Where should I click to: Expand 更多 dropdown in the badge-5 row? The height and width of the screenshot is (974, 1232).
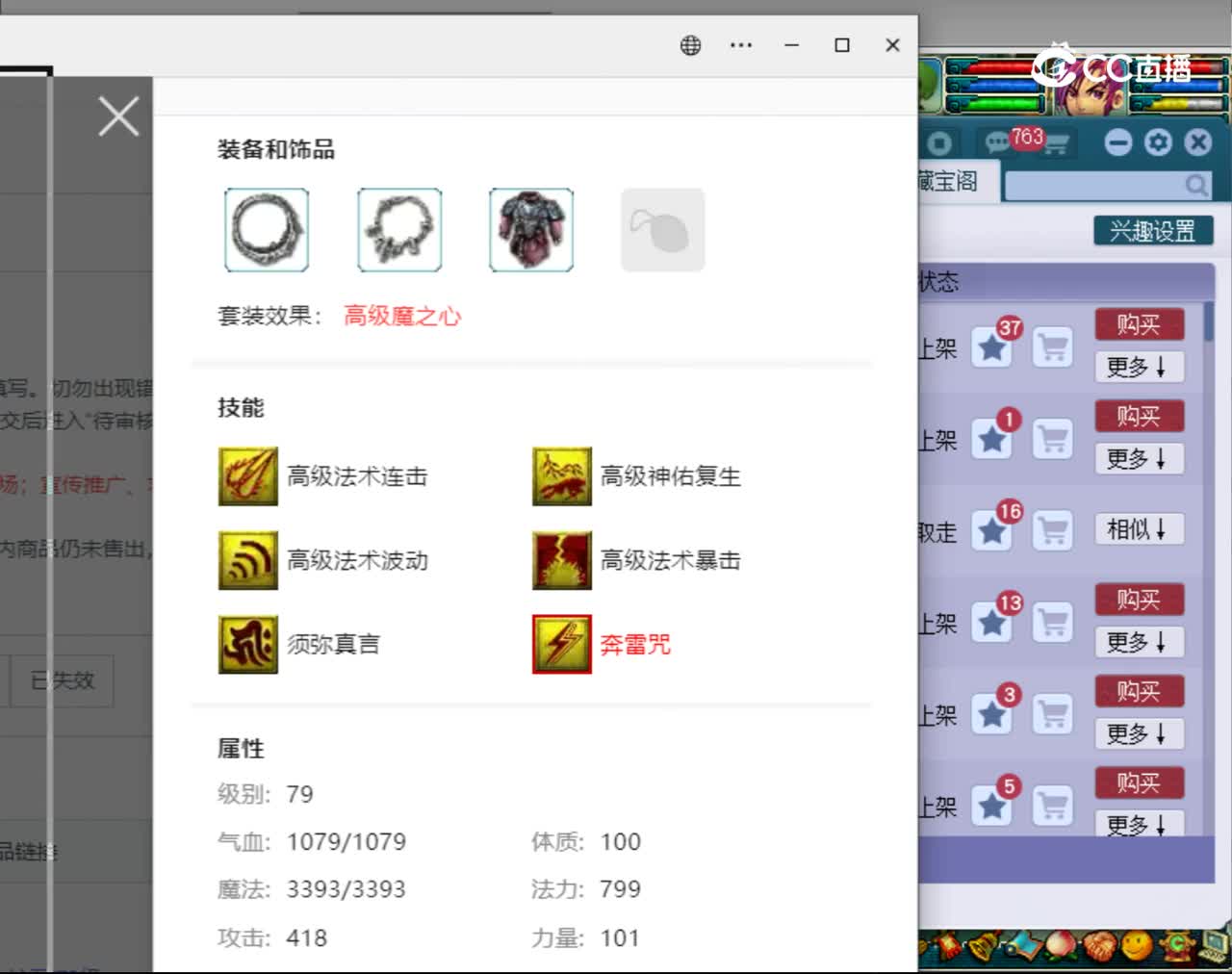1140,825
